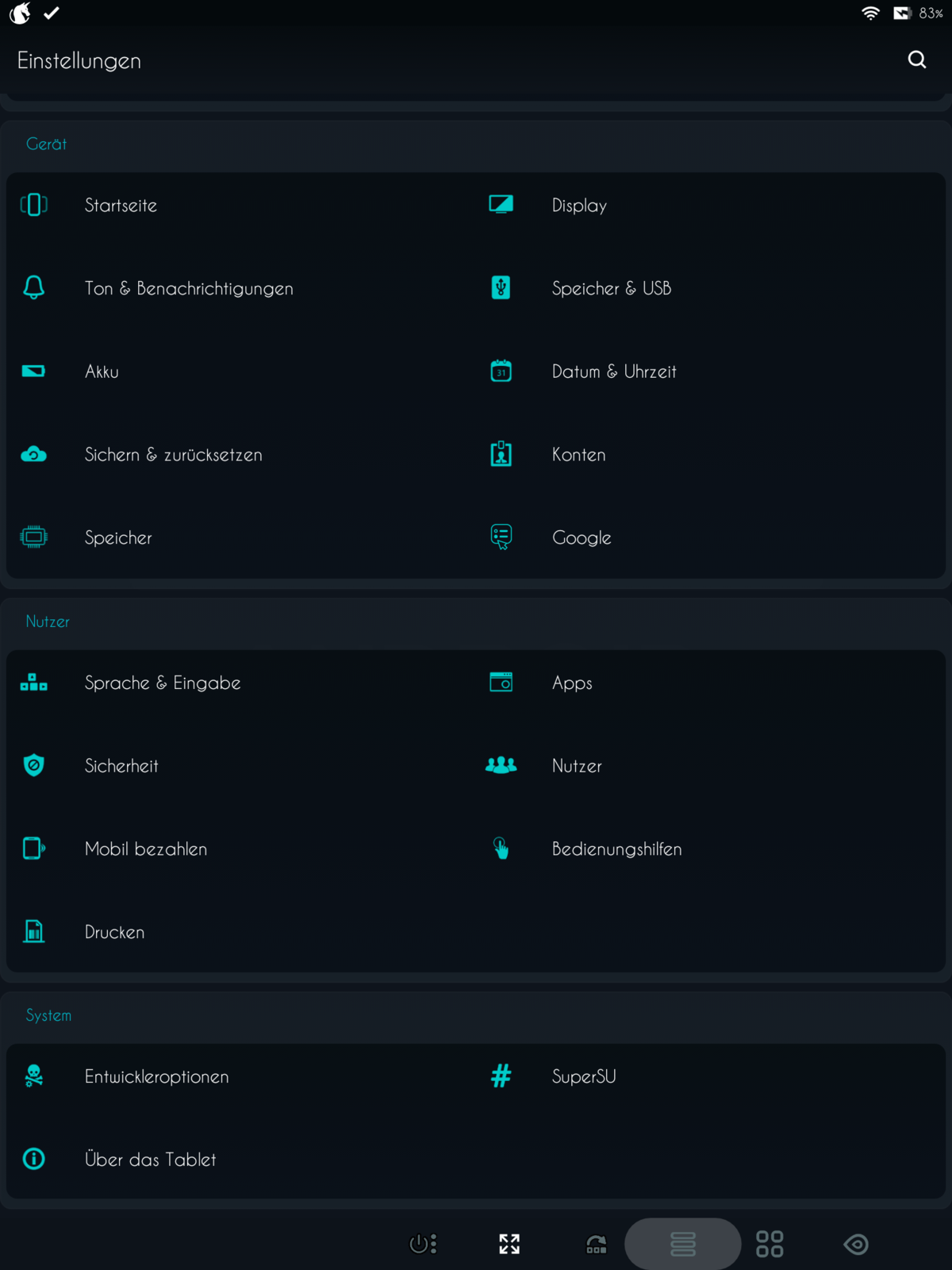The height and width of the screenshot is (1270, 952).
Task: Open Sichern & zurücksetzen
Action: point(173,455)
